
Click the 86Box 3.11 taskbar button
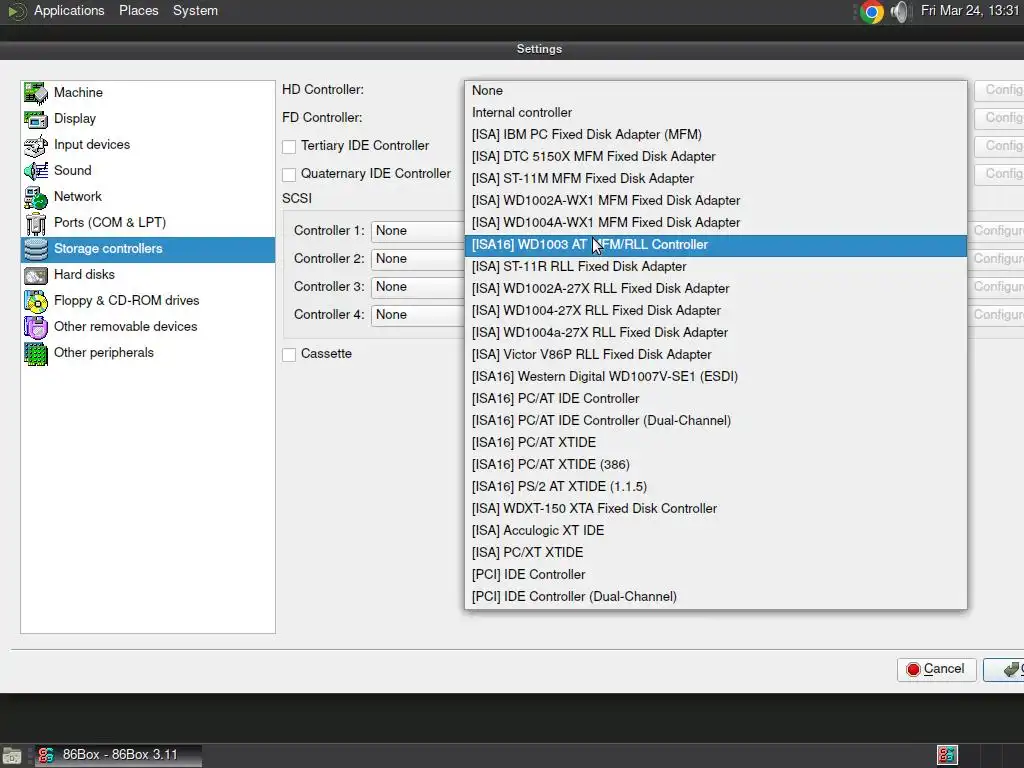(118, 756)
